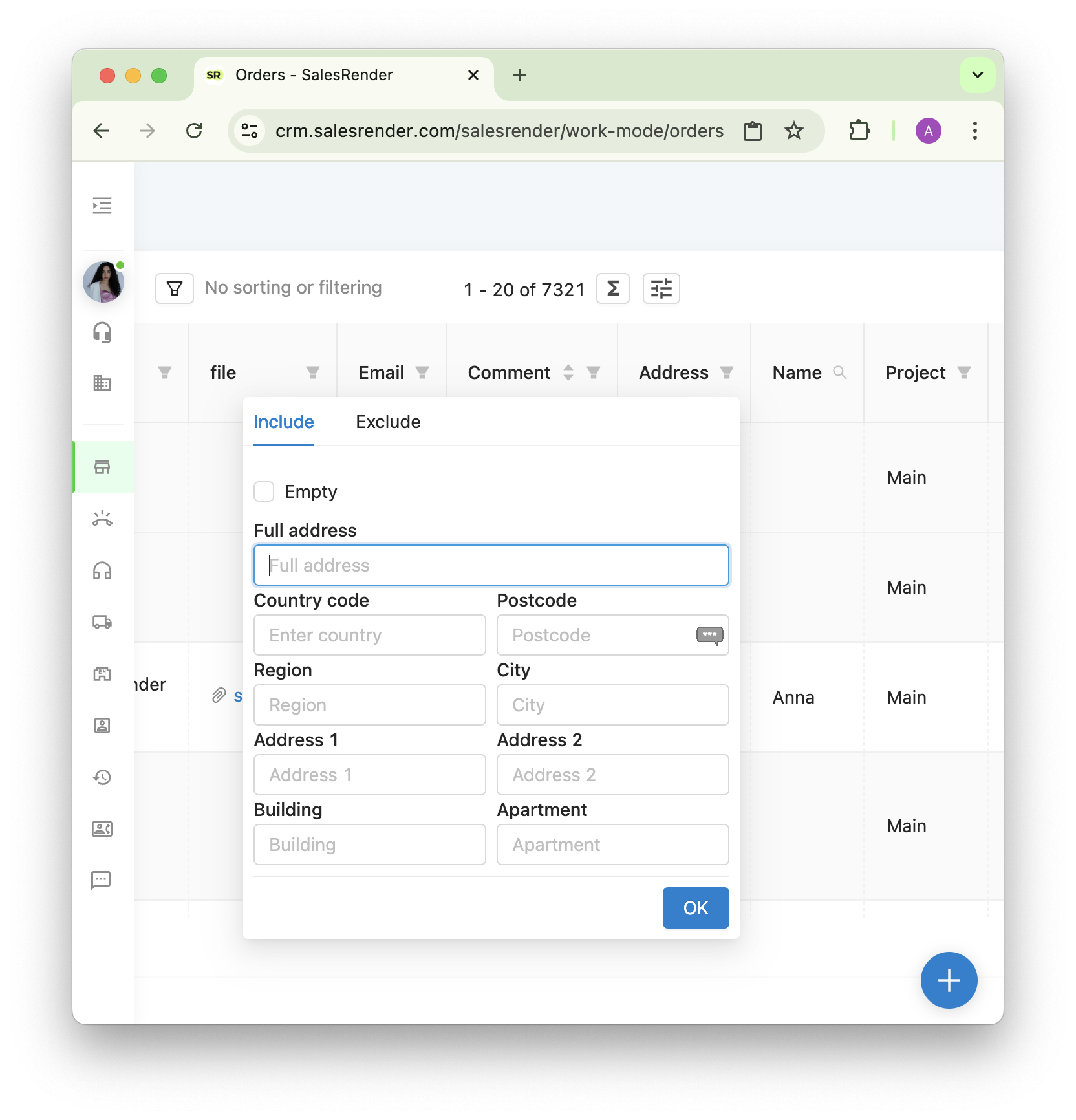Open table column settings with the sliders icon

click(661, 288)
